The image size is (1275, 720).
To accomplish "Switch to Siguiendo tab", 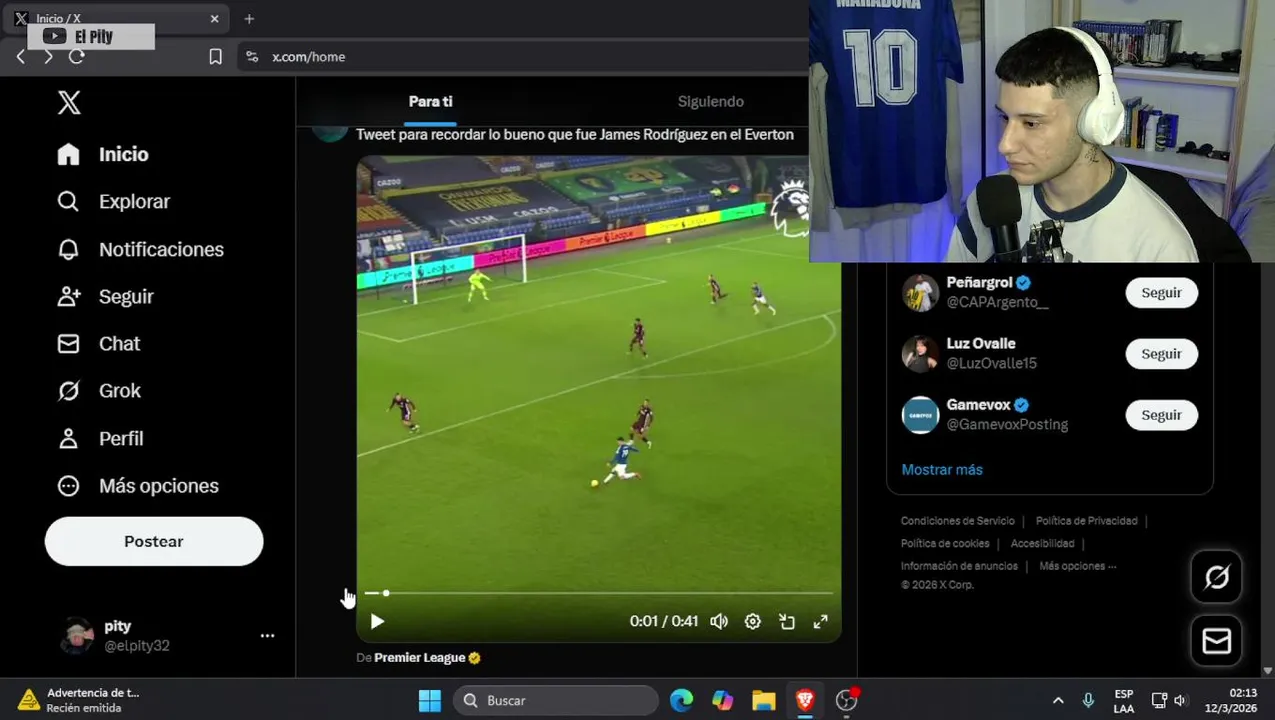I will pos(711,101).
